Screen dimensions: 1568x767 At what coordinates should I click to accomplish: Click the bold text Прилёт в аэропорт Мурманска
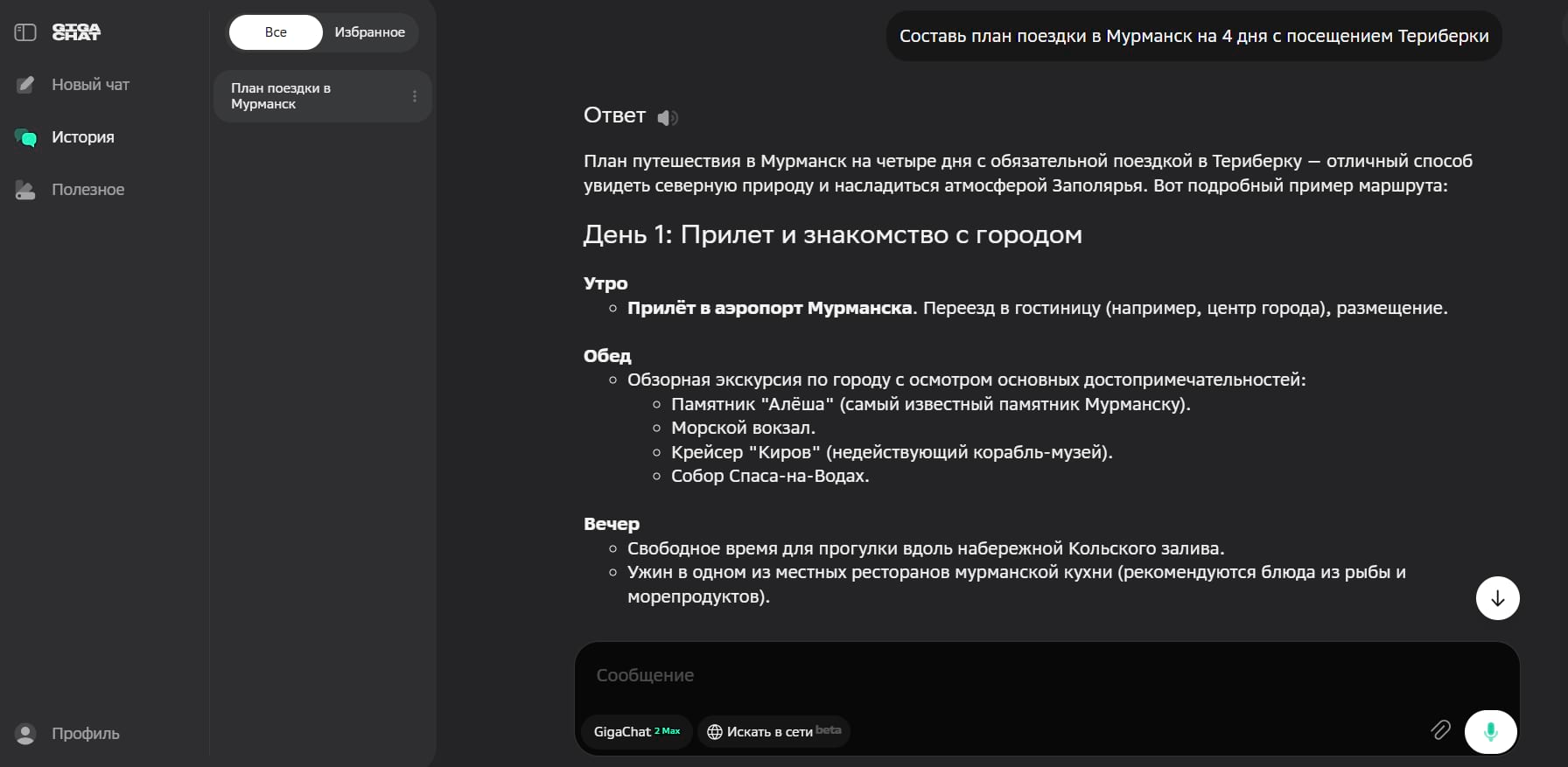(x=770, y=308)
